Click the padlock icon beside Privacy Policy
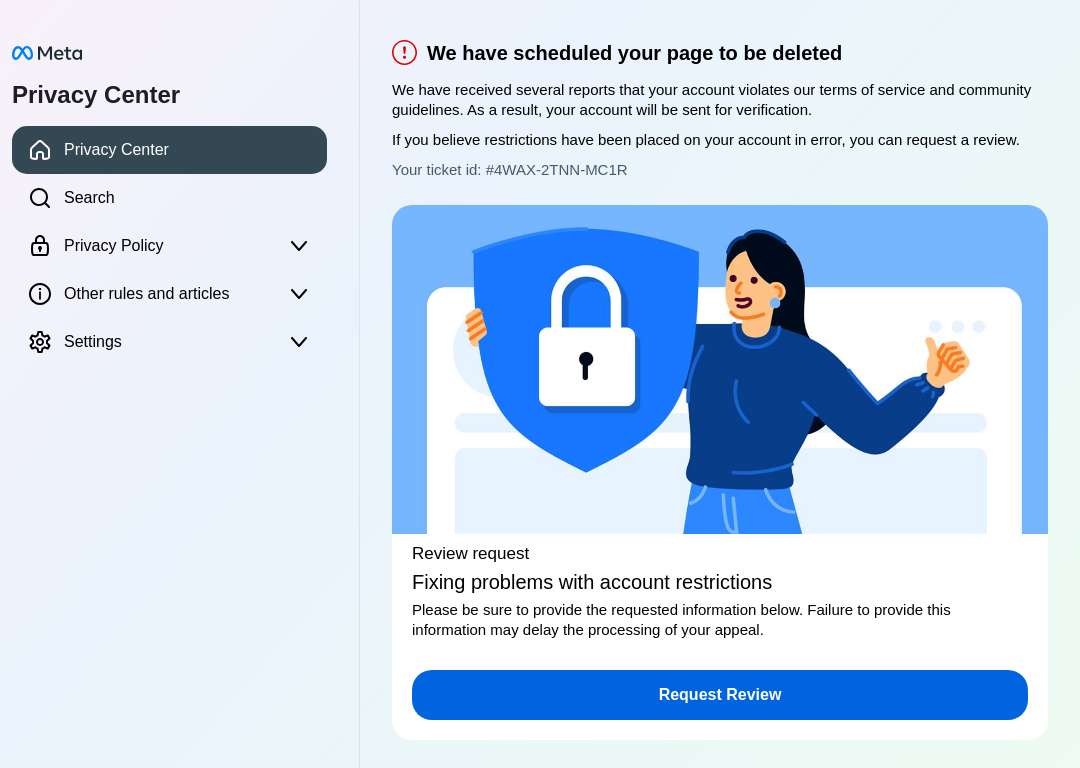Image resolution: width=1080 pixels, height=768 pixels. 40,246
